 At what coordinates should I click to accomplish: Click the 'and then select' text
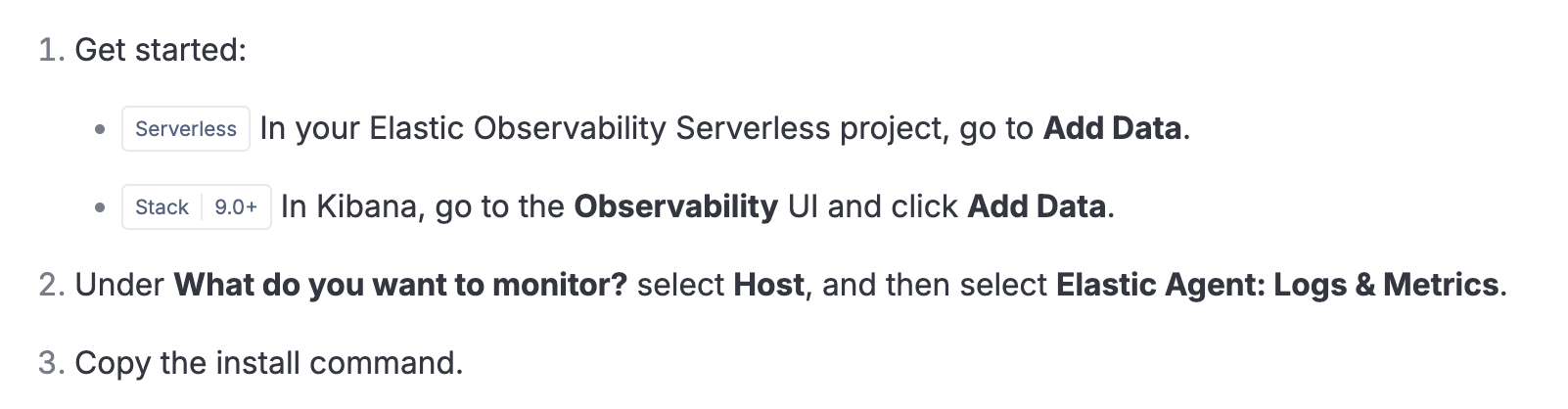pyautogui.click(x=934, y=285)
